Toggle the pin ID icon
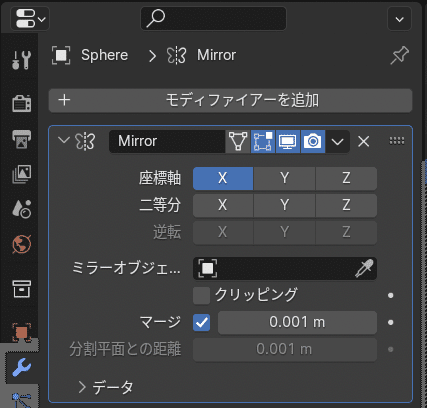The image size is (427, 408). point(399,55)
